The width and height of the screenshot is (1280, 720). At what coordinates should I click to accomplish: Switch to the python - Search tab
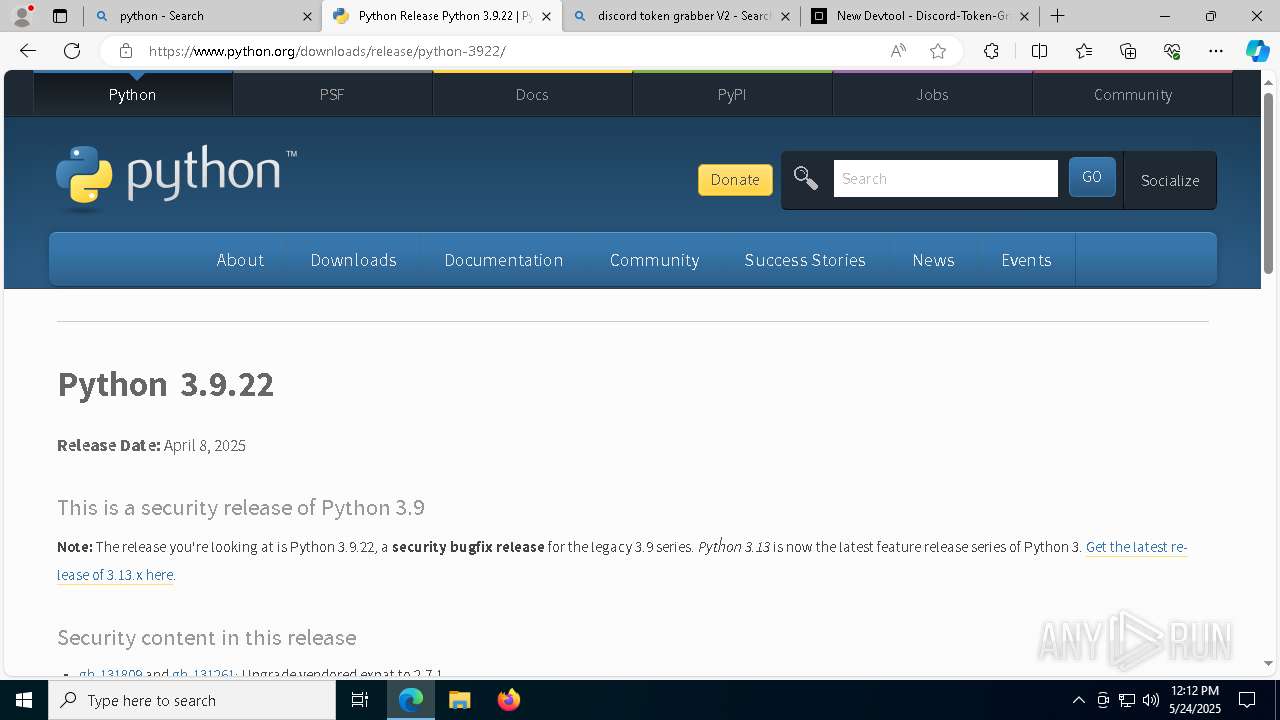pyautogui.click(x=200, y=16)
